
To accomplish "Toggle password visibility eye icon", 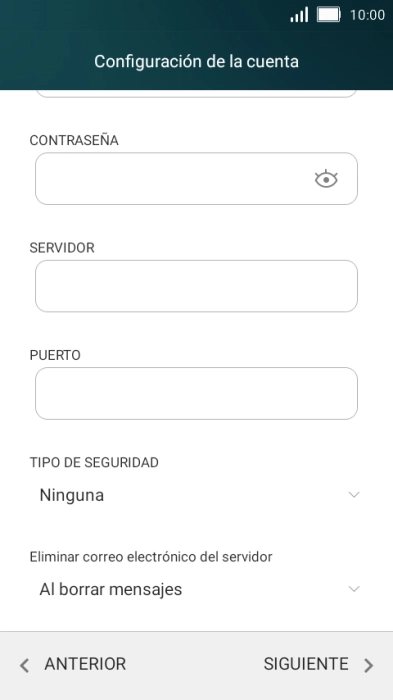I will click(x=326, y=179).
